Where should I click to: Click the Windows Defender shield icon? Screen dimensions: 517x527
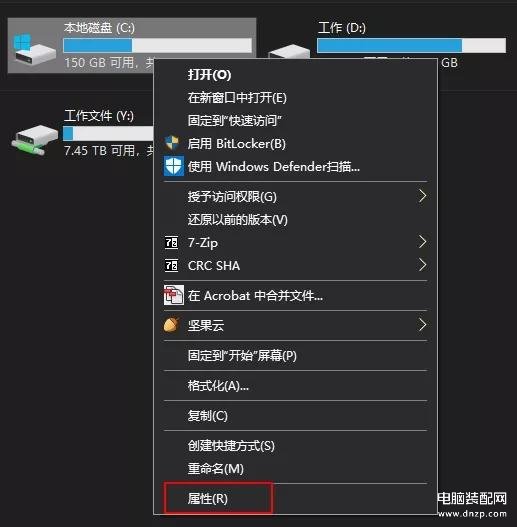(x=174, y=166)
